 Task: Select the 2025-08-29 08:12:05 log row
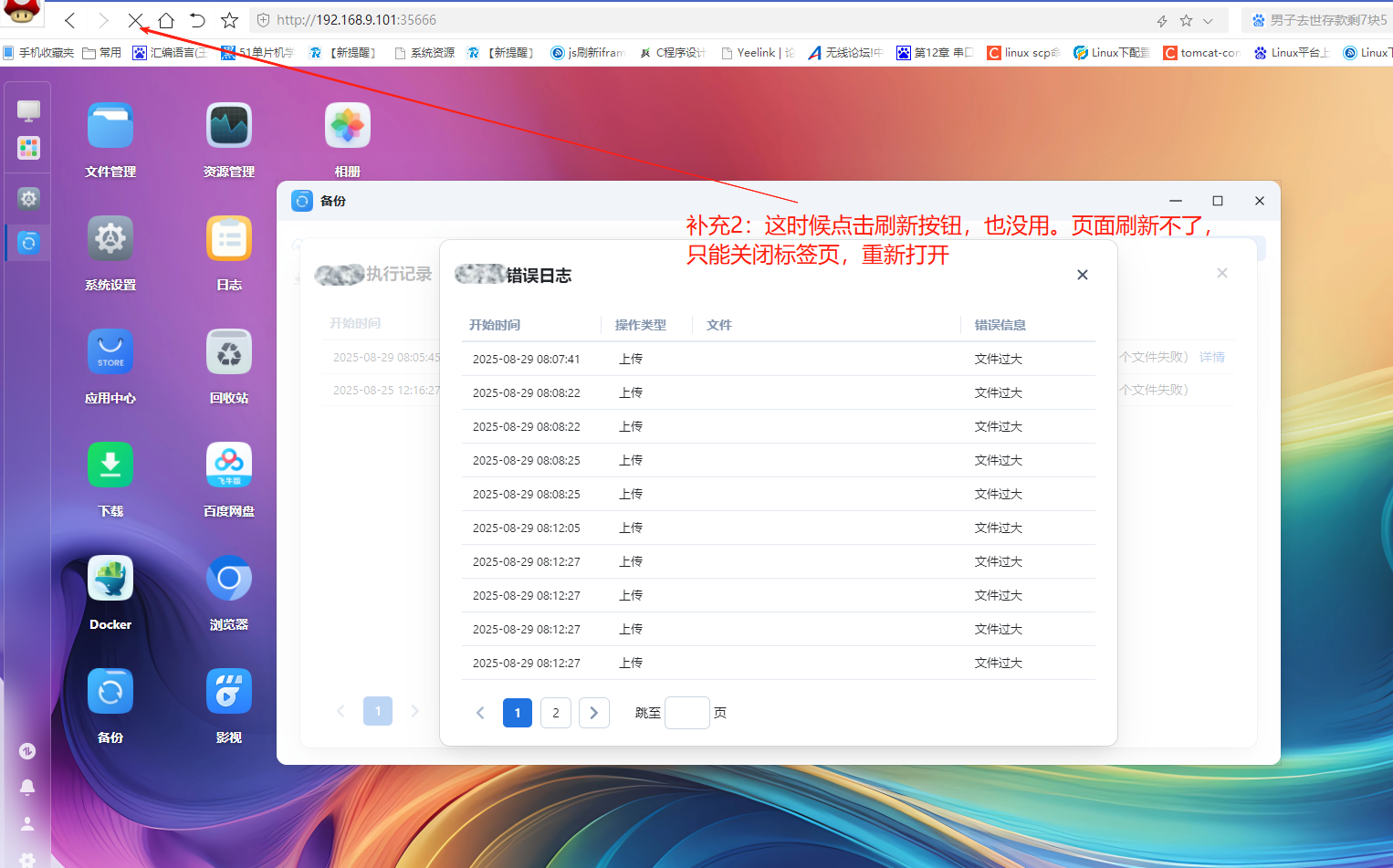point(779,528)
